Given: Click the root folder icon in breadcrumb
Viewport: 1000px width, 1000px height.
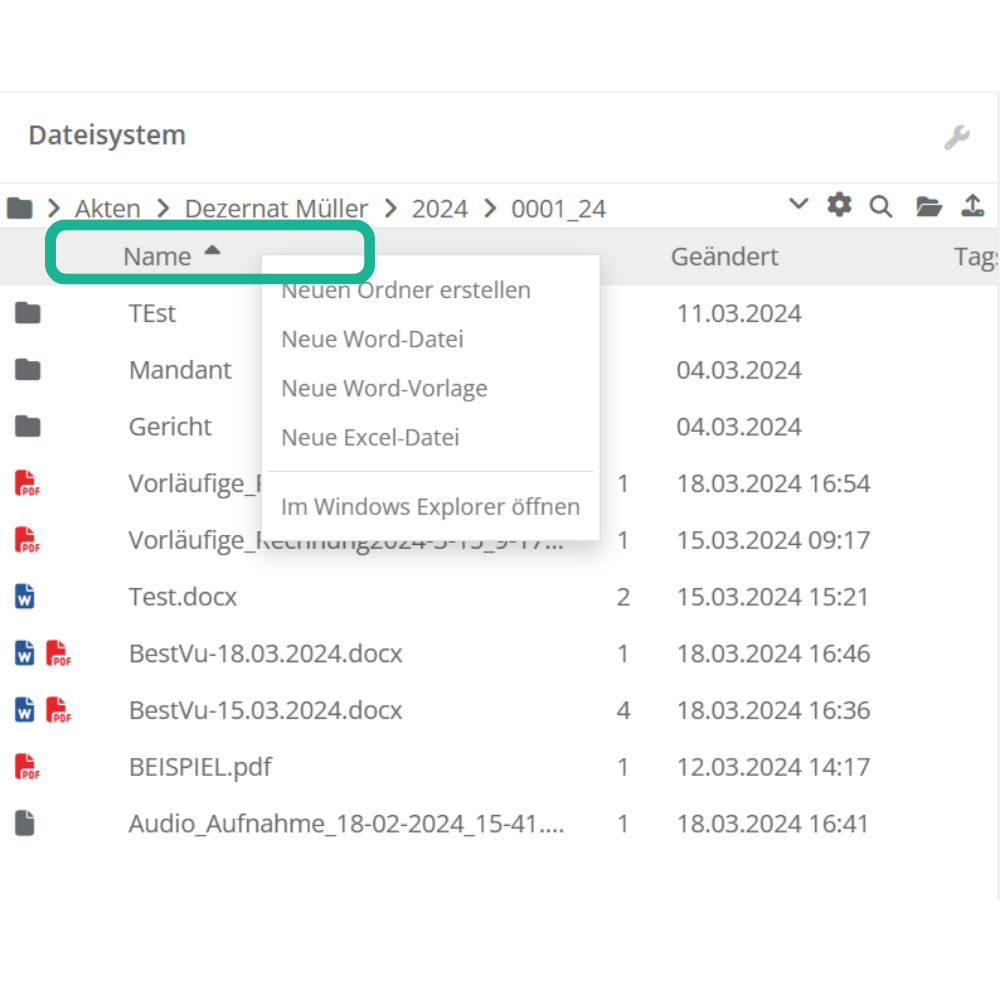Looking at the screenshot, I should point(20,208).
